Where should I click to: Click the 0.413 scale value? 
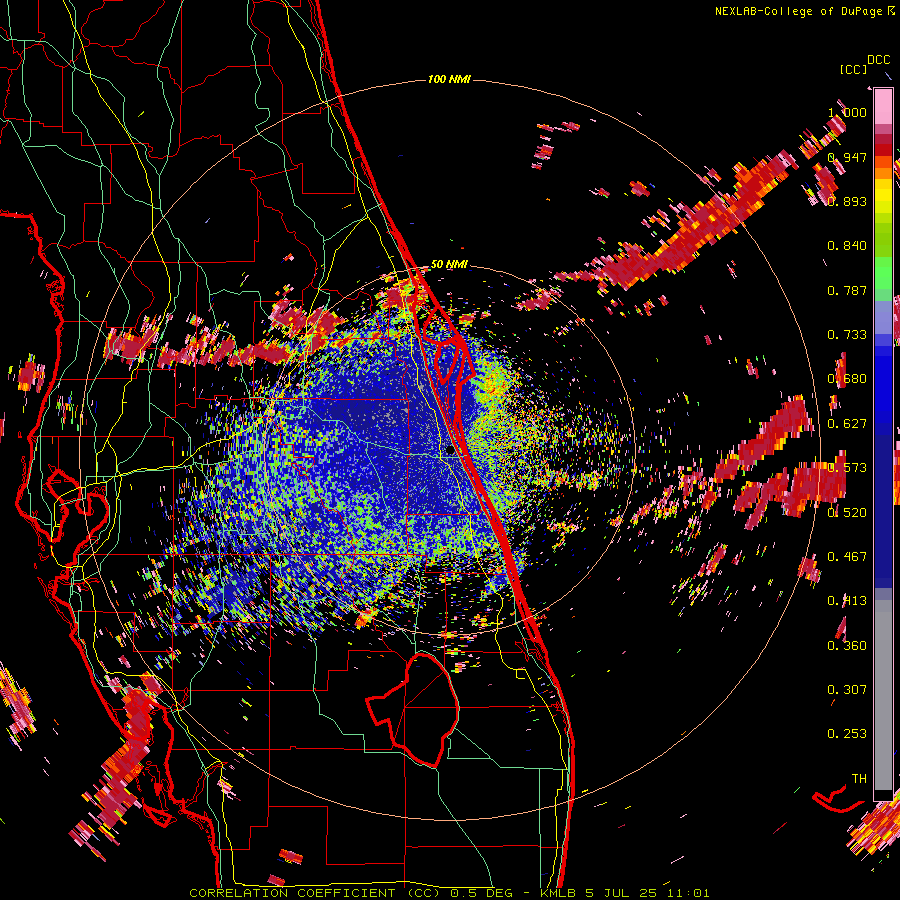click(x=847, y=601)
